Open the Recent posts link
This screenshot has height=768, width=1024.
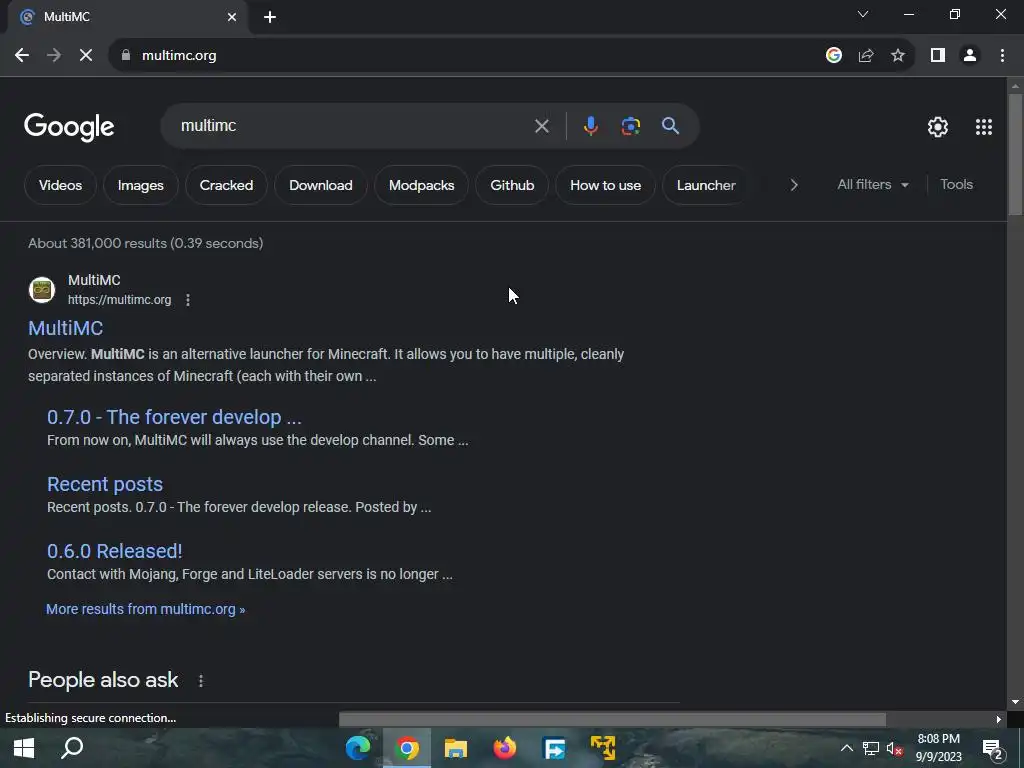104,485
